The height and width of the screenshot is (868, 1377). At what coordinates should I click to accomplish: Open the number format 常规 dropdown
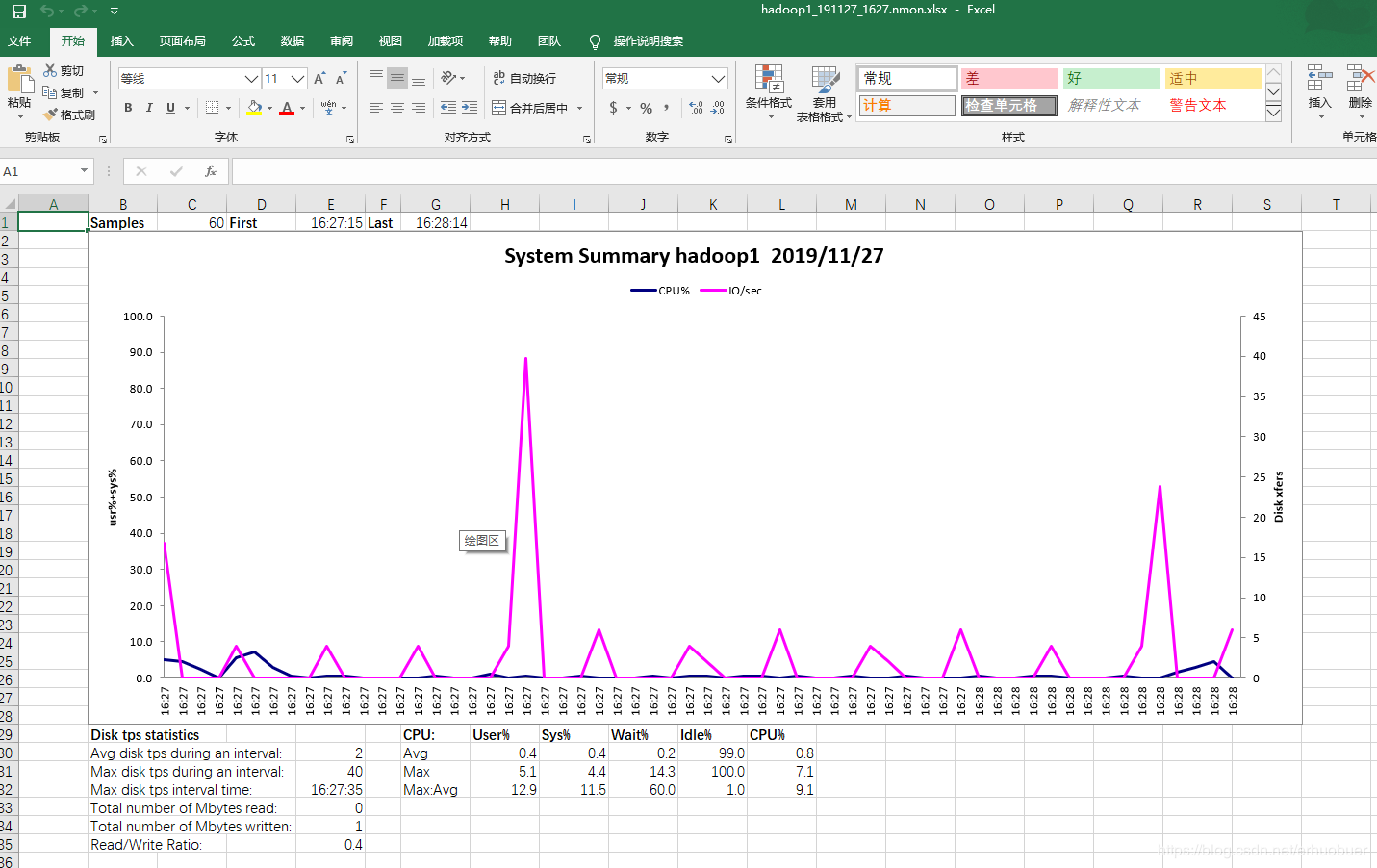[x=718, y=79]
